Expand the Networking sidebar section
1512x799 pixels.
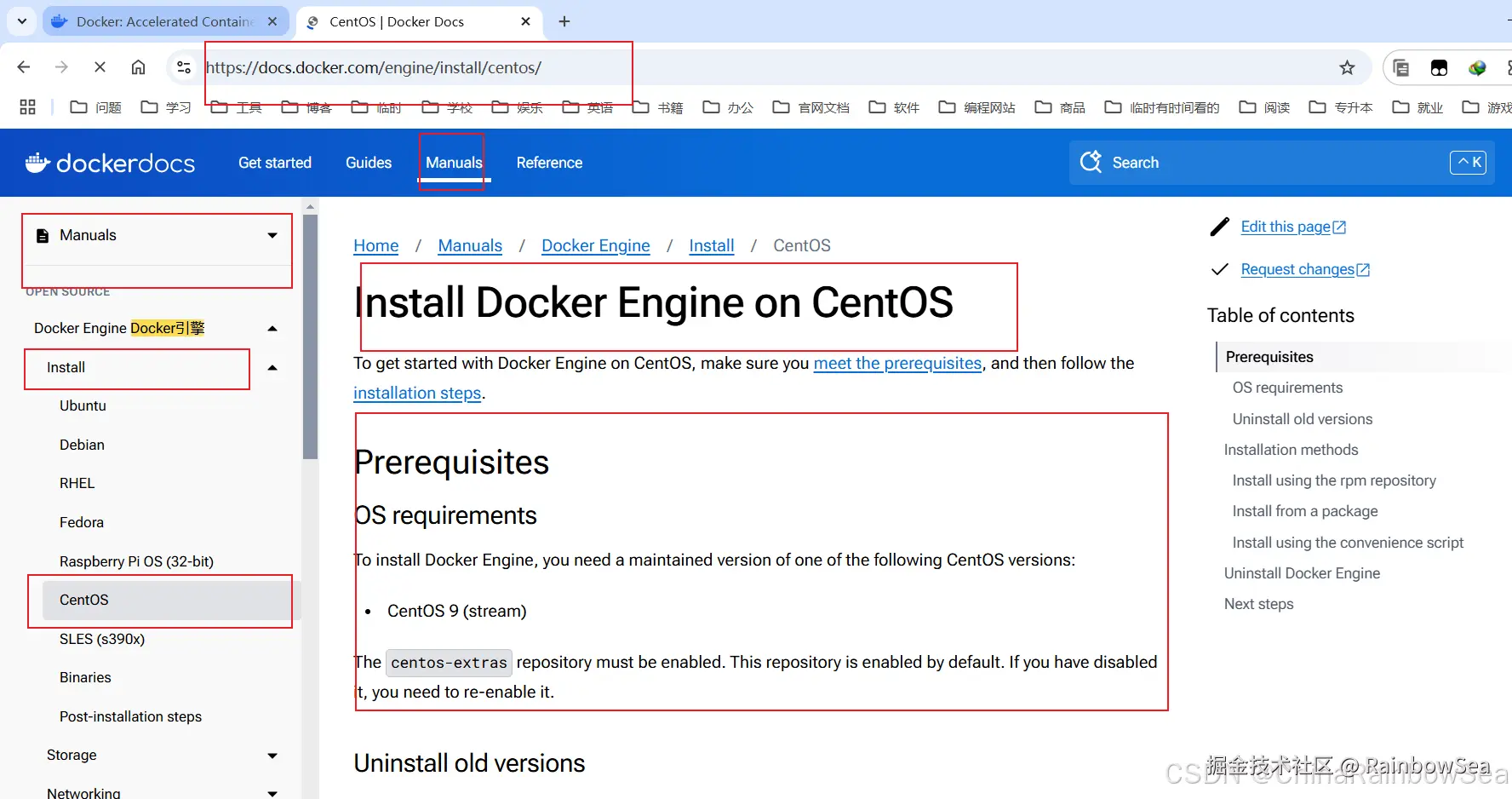point(272,793)
